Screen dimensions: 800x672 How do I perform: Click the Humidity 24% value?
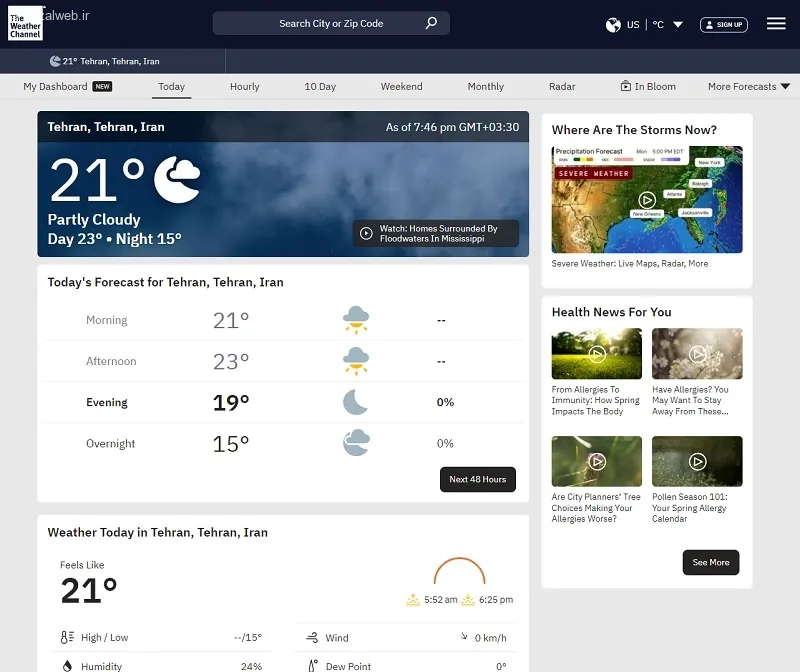click(252, 666)
